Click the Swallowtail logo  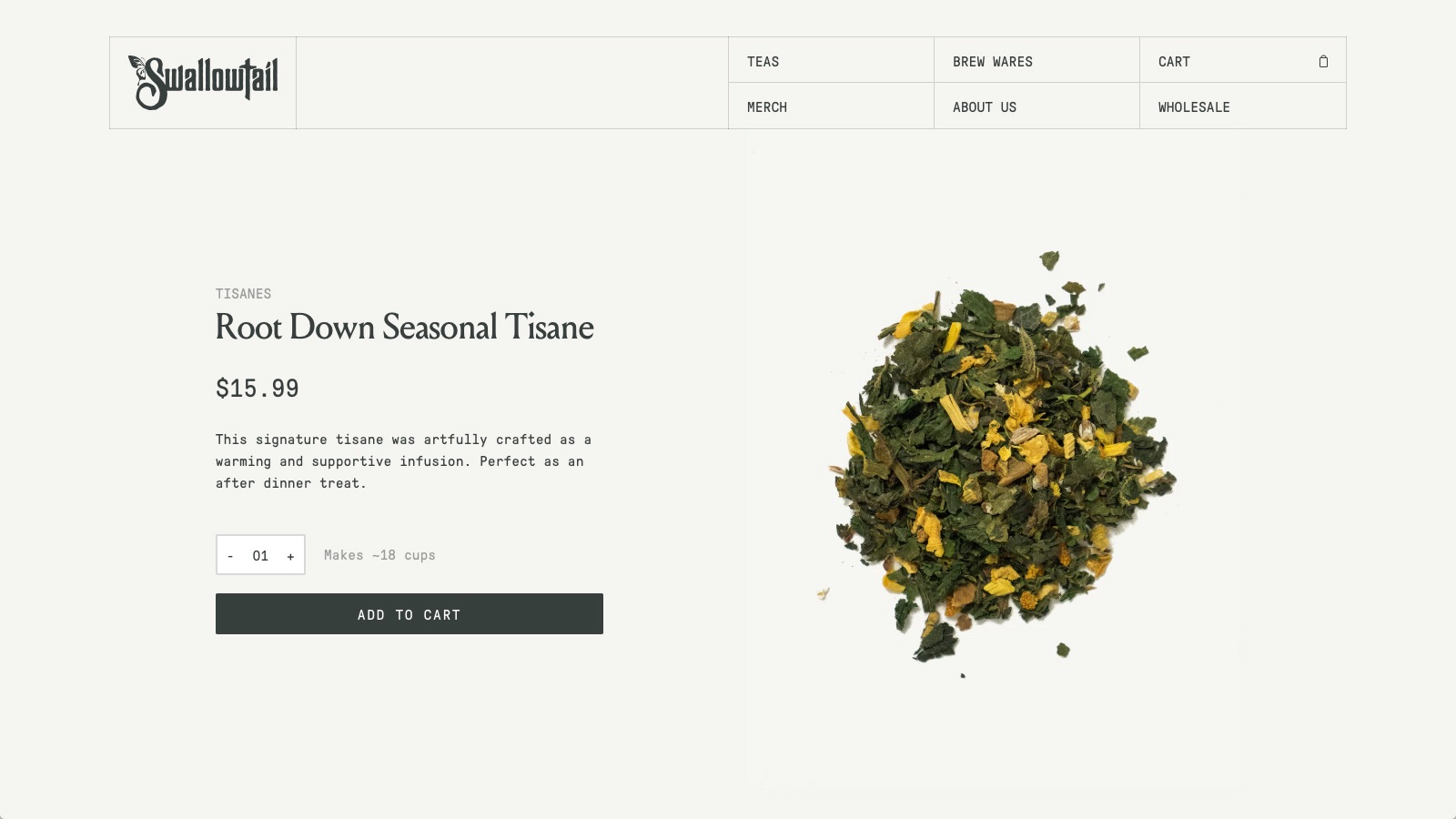[x=203, y=82]
